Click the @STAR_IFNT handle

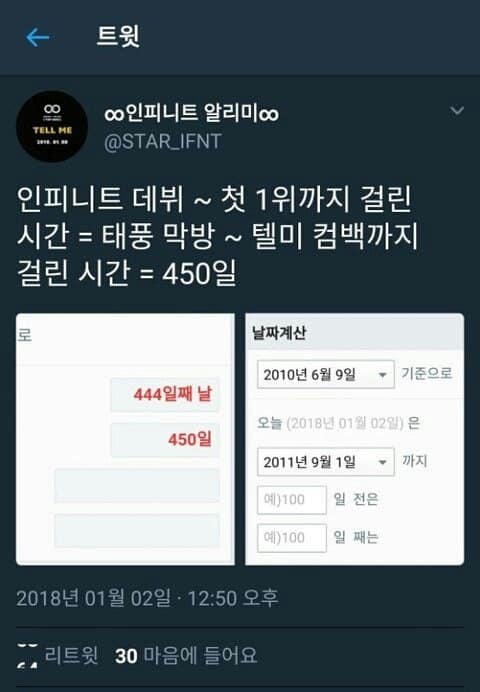(x=163, y=142)
